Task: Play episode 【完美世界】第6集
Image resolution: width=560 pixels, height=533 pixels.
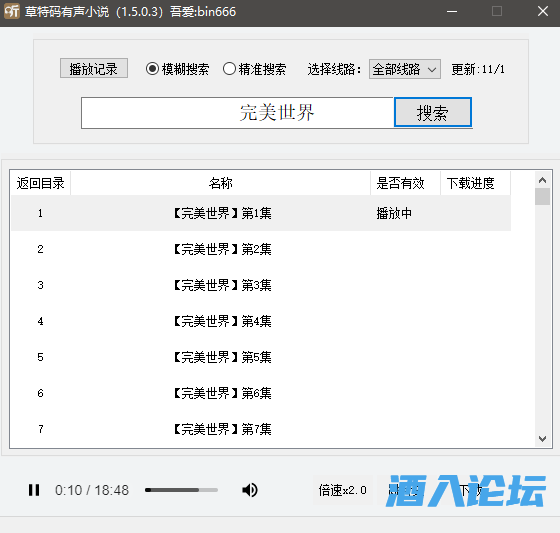Action: tap(261, 393)
